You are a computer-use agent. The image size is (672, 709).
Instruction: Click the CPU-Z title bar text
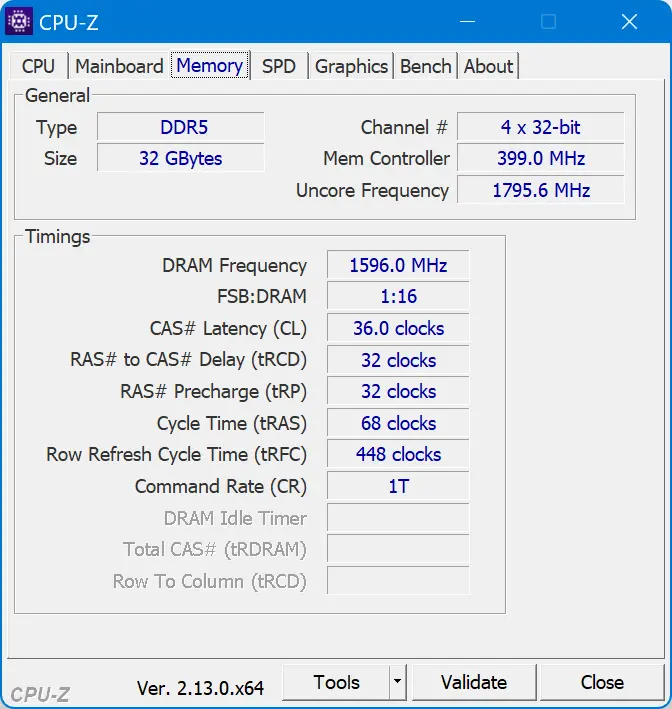tap(69, 23)
